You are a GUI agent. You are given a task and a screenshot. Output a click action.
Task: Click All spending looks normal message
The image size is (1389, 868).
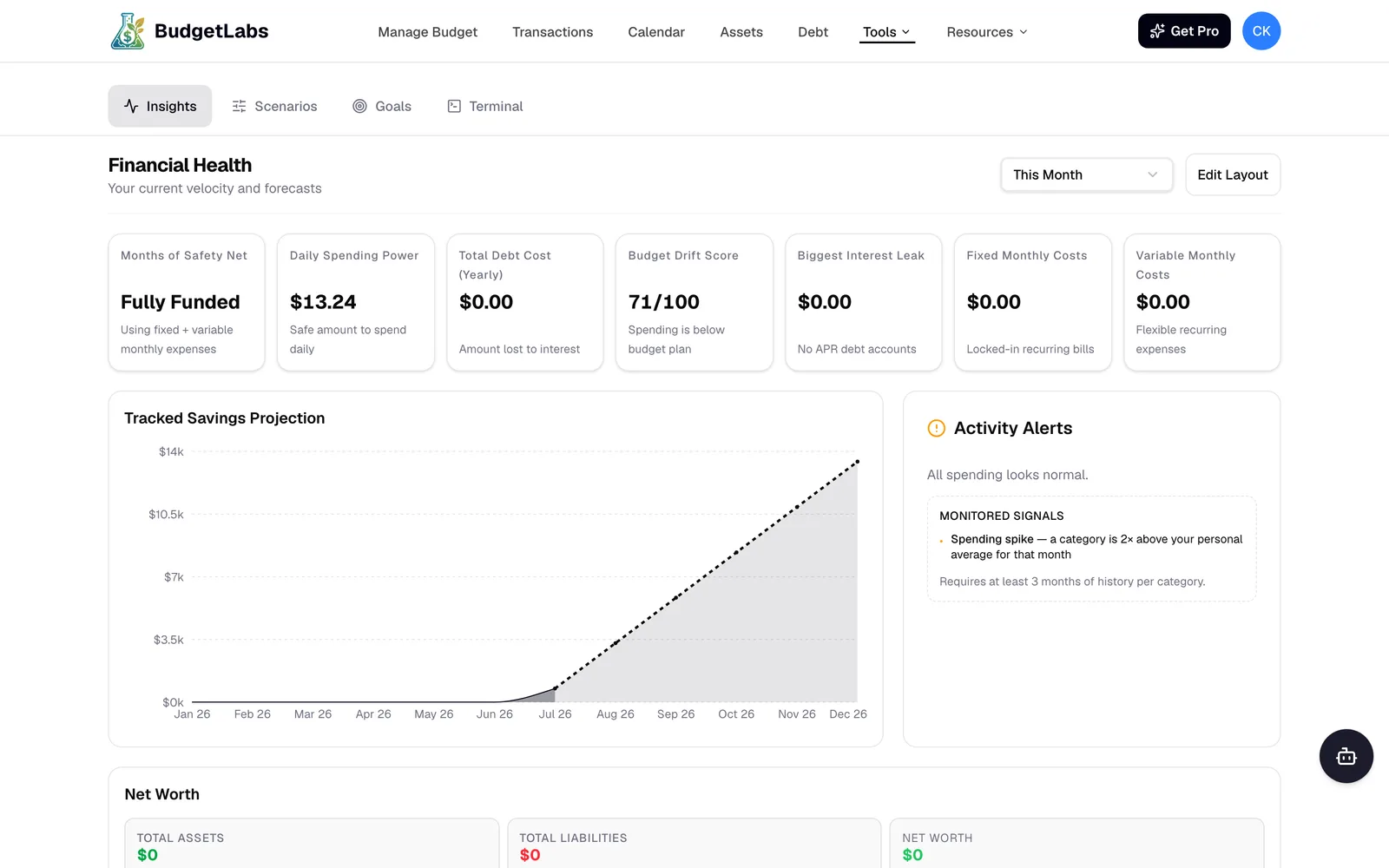tap(1007, 475)
